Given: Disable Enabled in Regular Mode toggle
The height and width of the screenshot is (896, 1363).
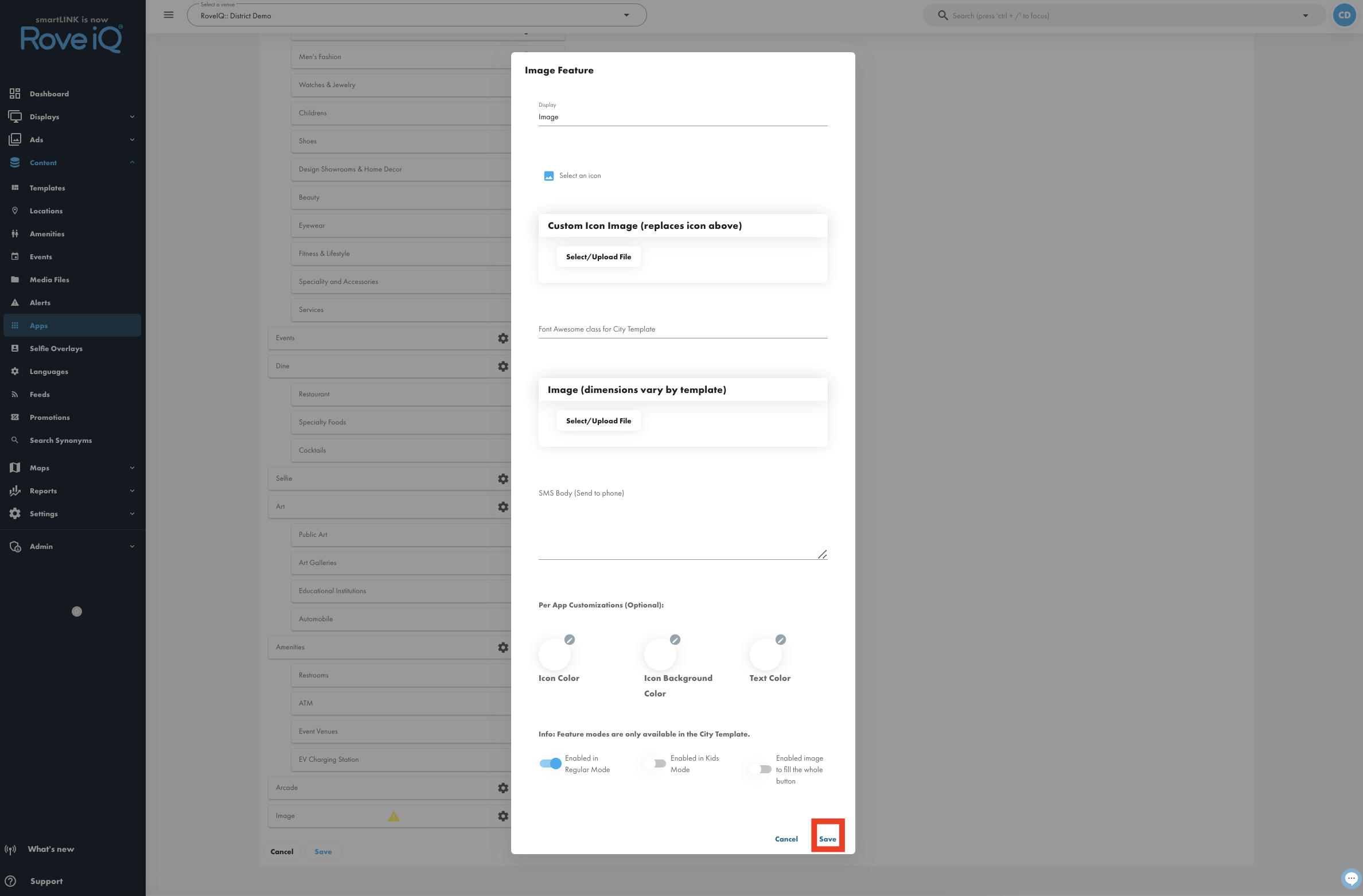Looking at the screenshot, I should click(551, 763).
